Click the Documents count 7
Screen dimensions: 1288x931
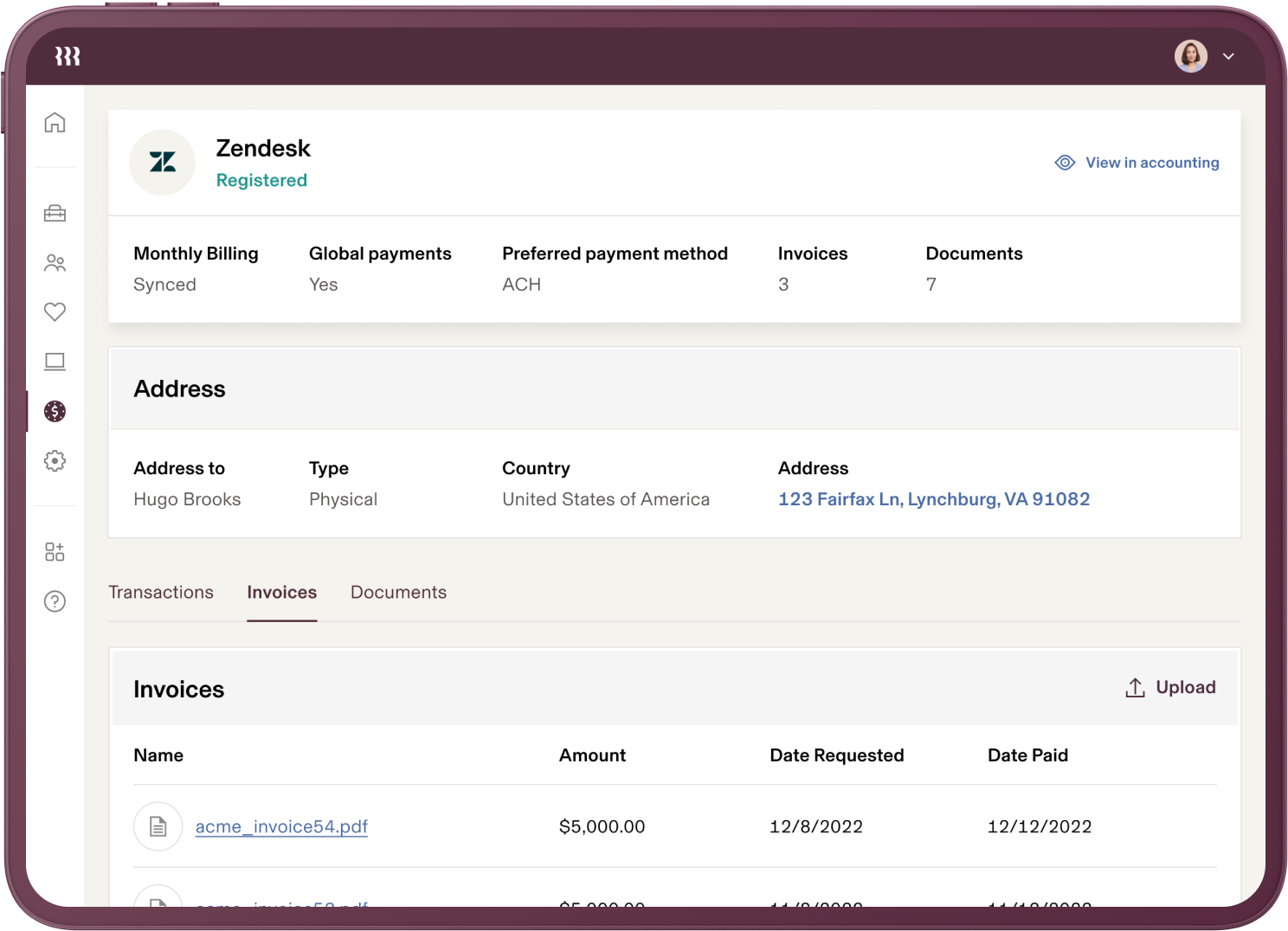(931, 285)
